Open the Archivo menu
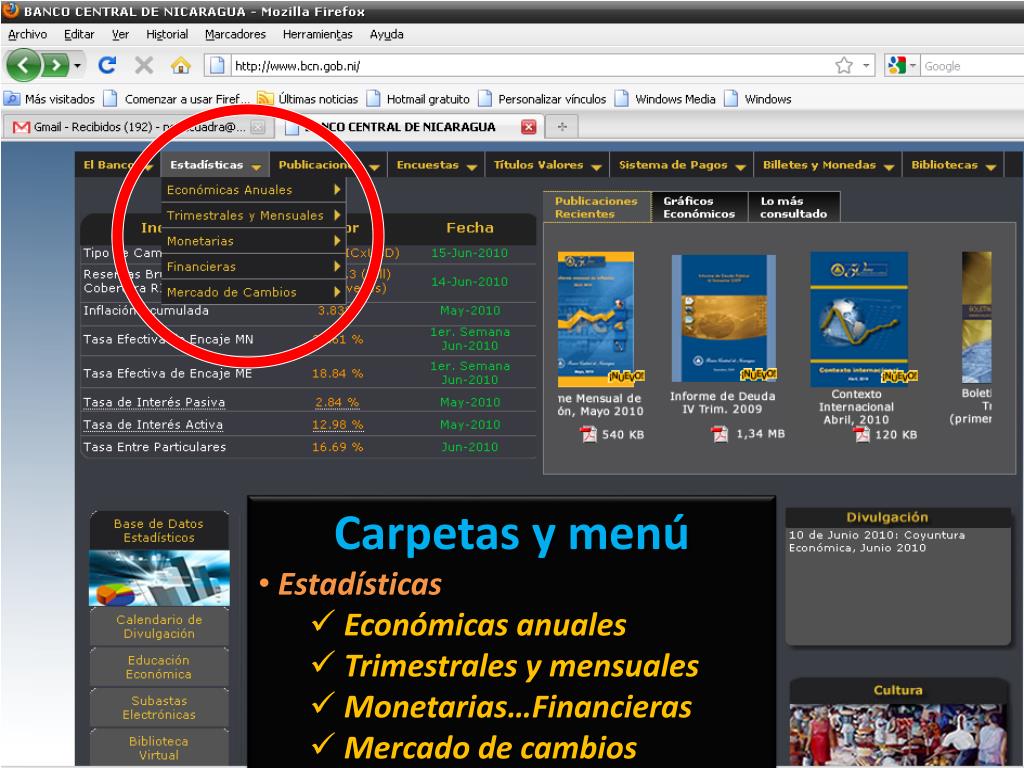This screenshot has width=1024, height=768. coord(27,35)
